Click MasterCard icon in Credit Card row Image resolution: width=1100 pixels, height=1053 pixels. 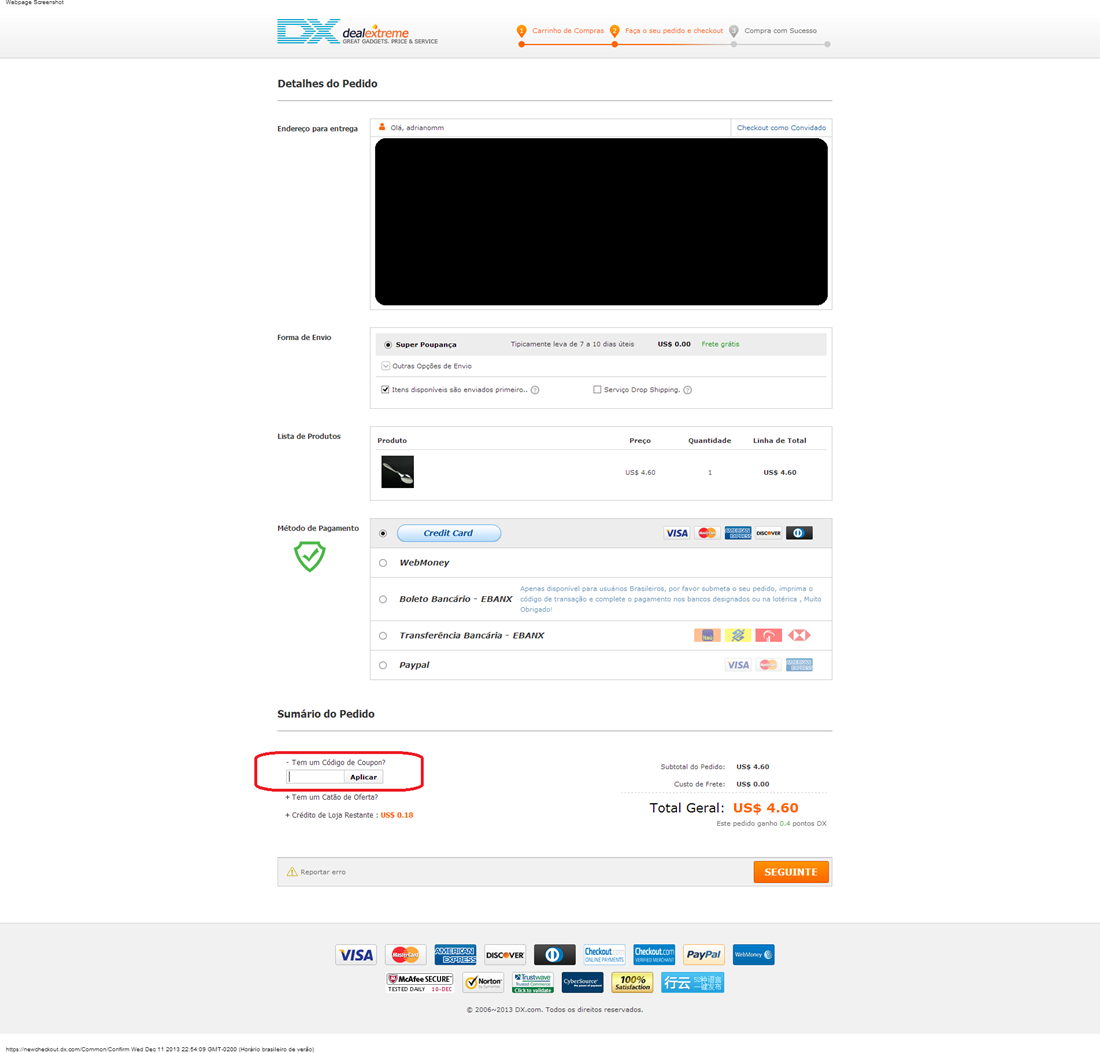click(x=707, y=533)
